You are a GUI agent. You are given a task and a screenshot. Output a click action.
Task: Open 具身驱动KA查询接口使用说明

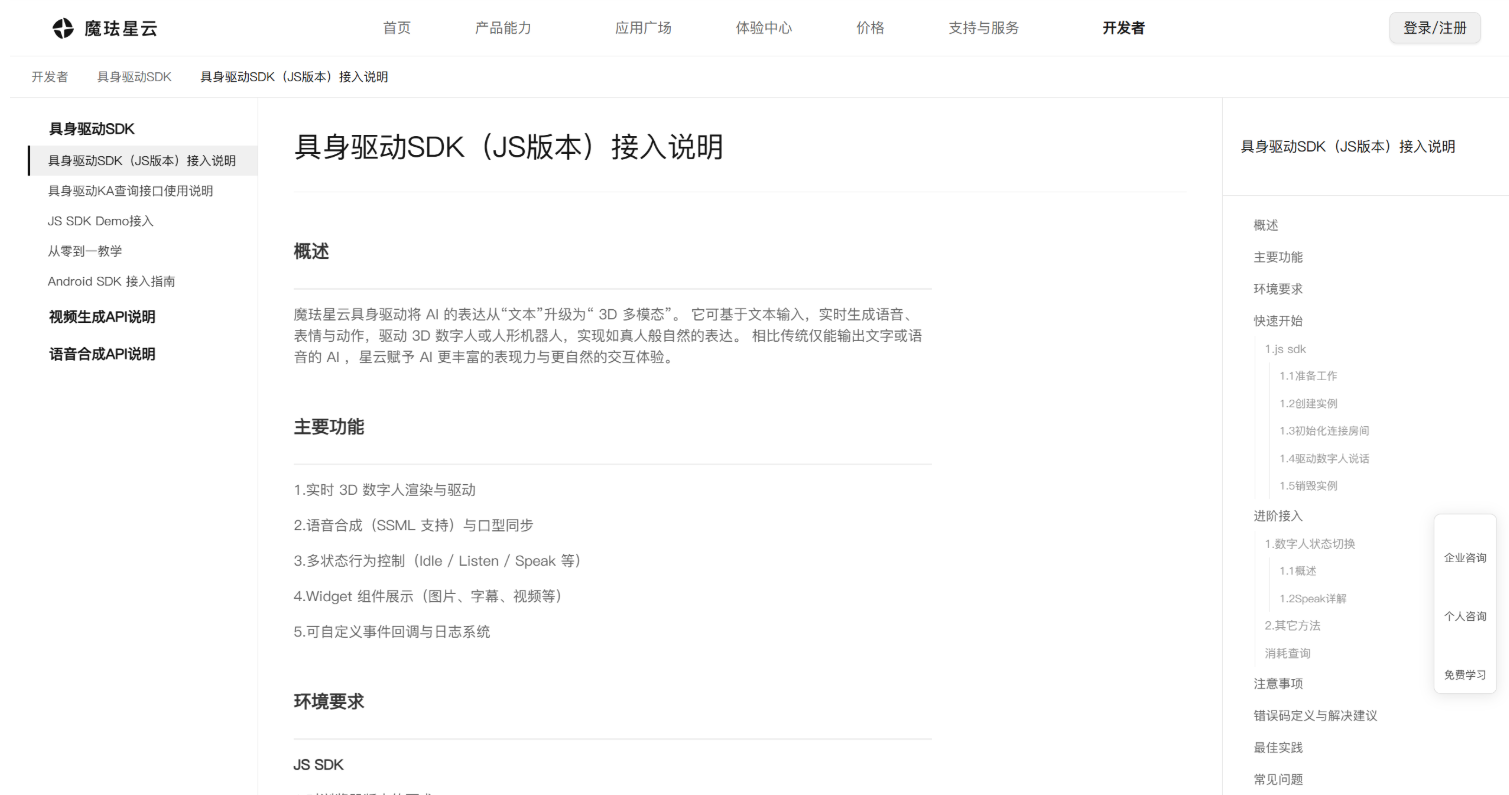coord(130,191)
